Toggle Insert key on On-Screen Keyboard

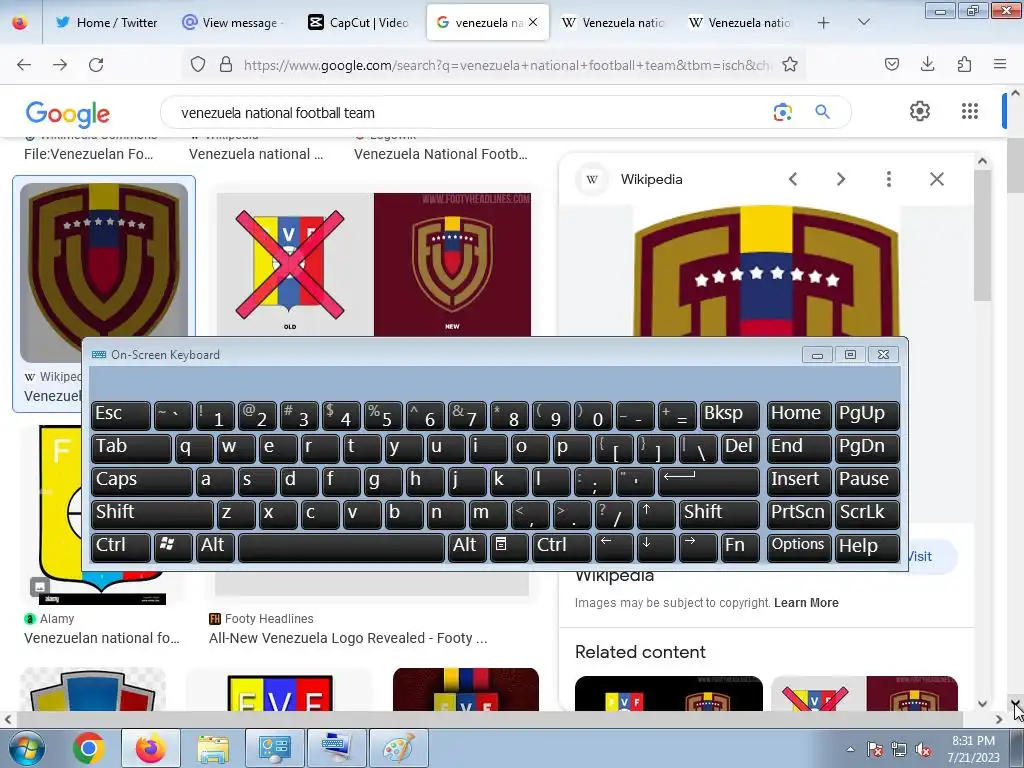tap(799, 480)
